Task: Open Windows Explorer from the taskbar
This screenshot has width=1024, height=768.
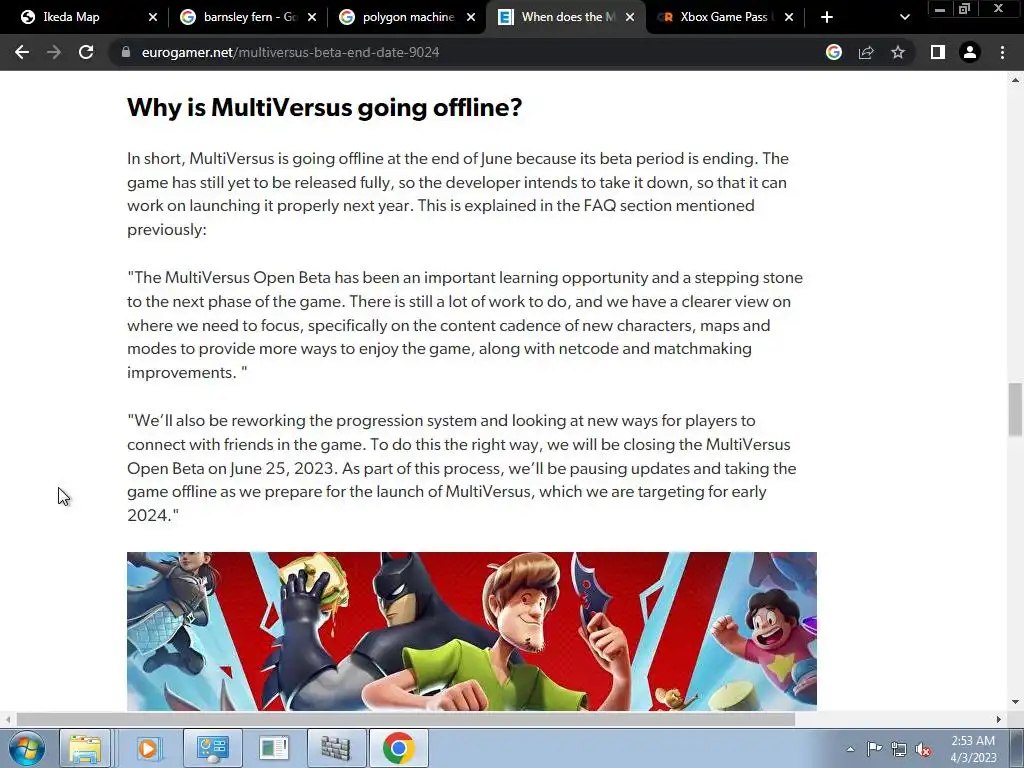Action: [85, 748]
